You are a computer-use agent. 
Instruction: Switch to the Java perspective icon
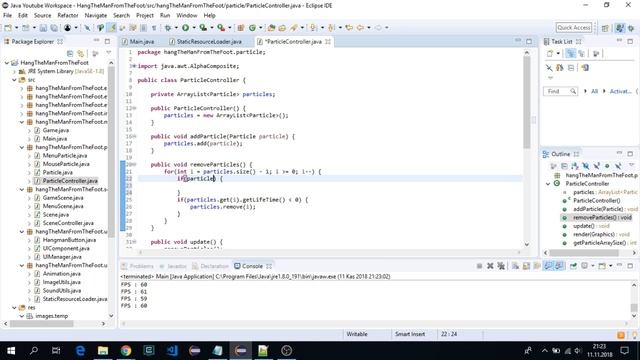tap(620, 28)
